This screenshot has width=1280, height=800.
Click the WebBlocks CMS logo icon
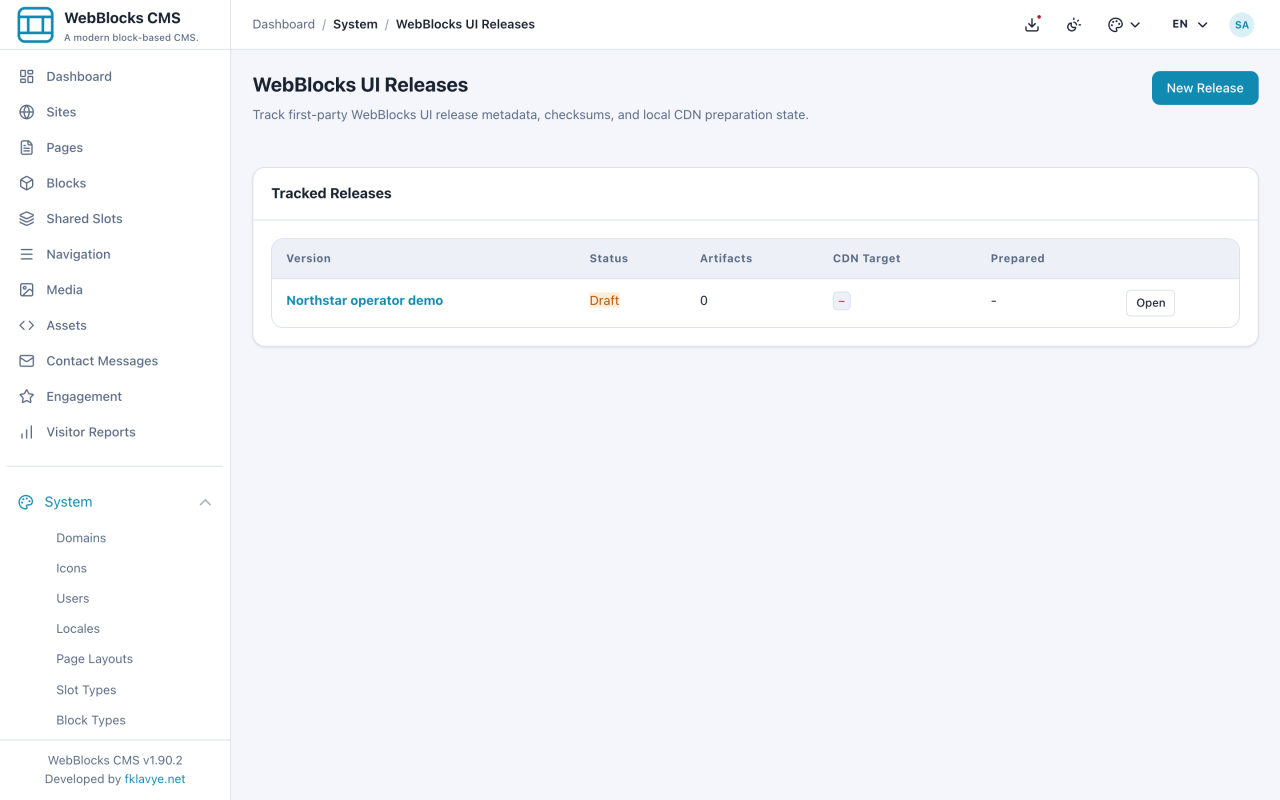coord(36,25)
